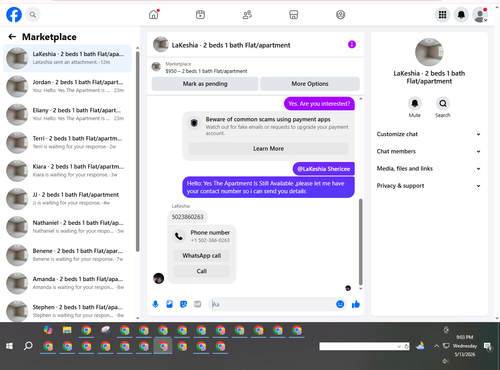Click the Call button
The image size is (500, 370).
202,271
